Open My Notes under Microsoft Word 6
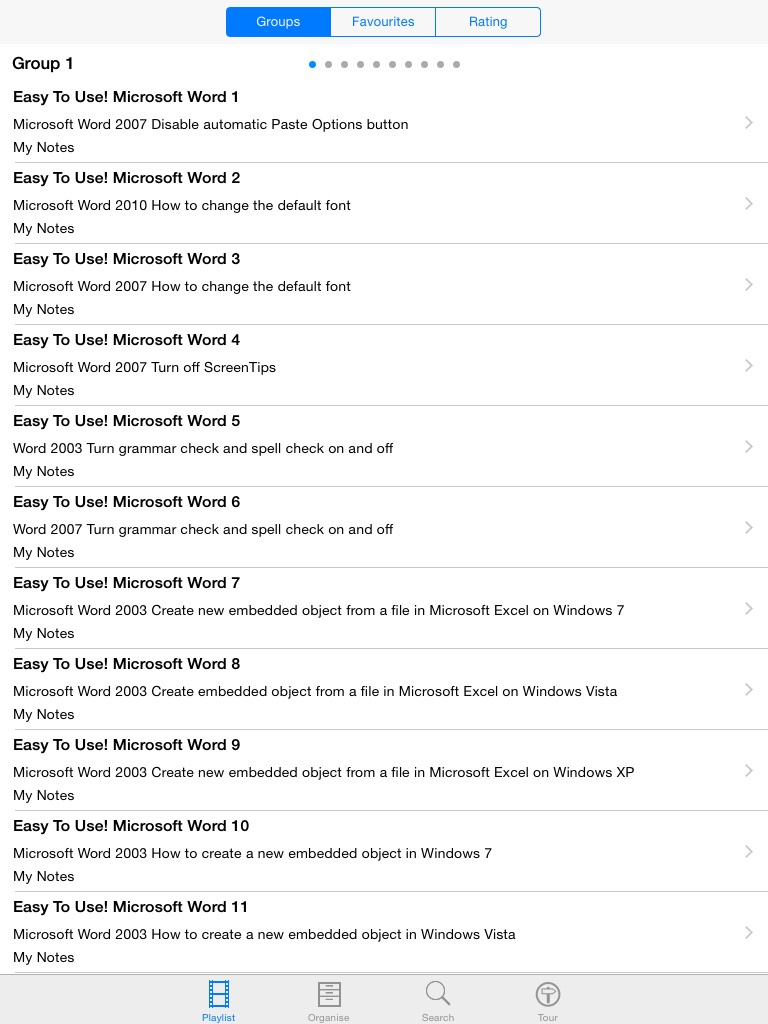Image resolution: width=768 pixels, height=1024 pixels. pos(44,552)
